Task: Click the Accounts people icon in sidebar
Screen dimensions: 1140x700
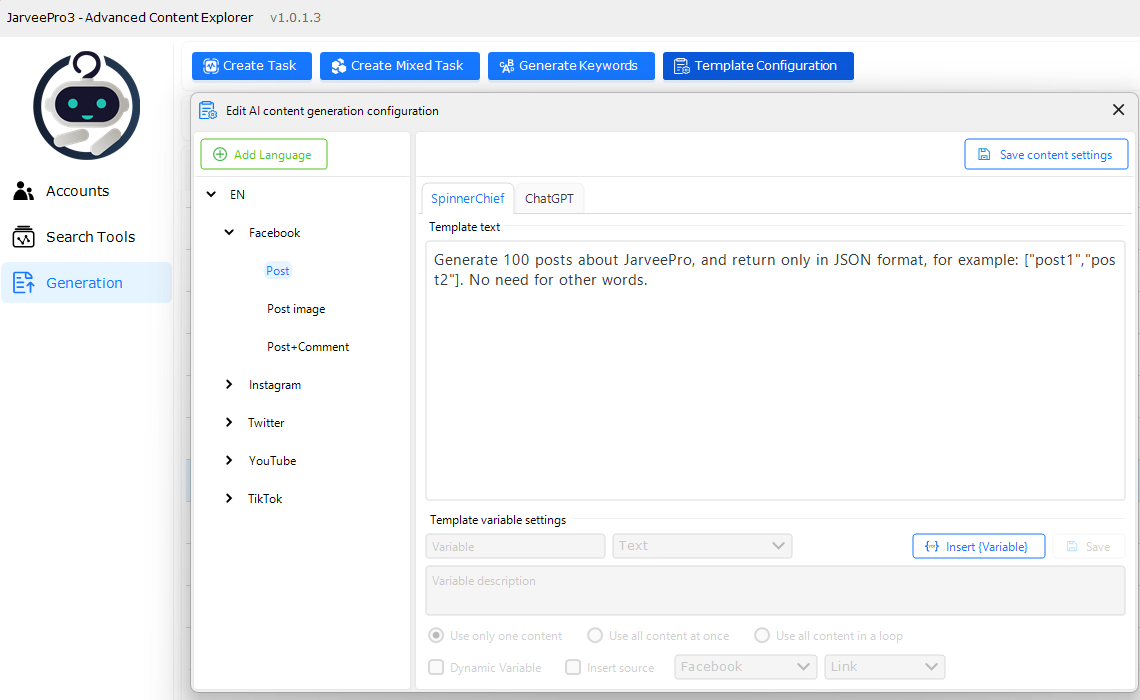Action: point(23,191)
